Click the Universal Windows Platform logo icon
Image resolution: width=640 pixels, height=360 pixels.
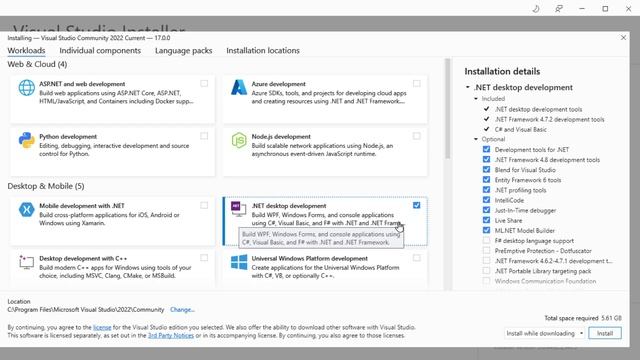pos(239,262)
